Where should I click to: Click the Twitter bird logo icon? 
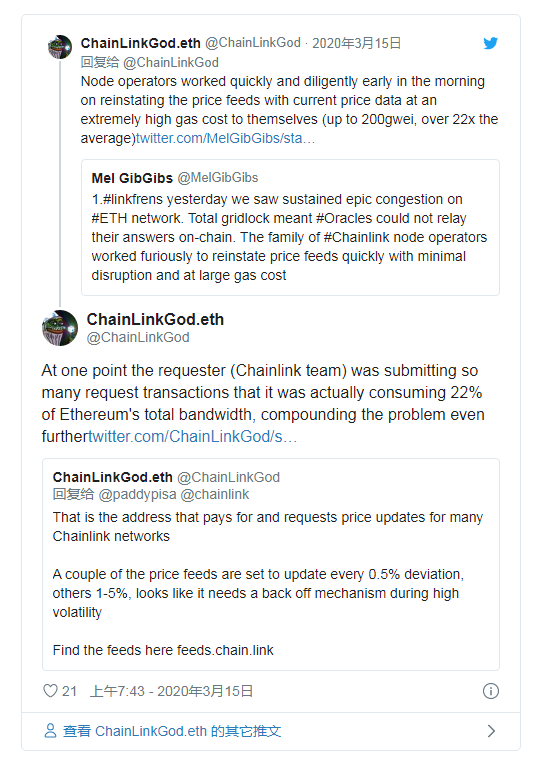point(491,43)
